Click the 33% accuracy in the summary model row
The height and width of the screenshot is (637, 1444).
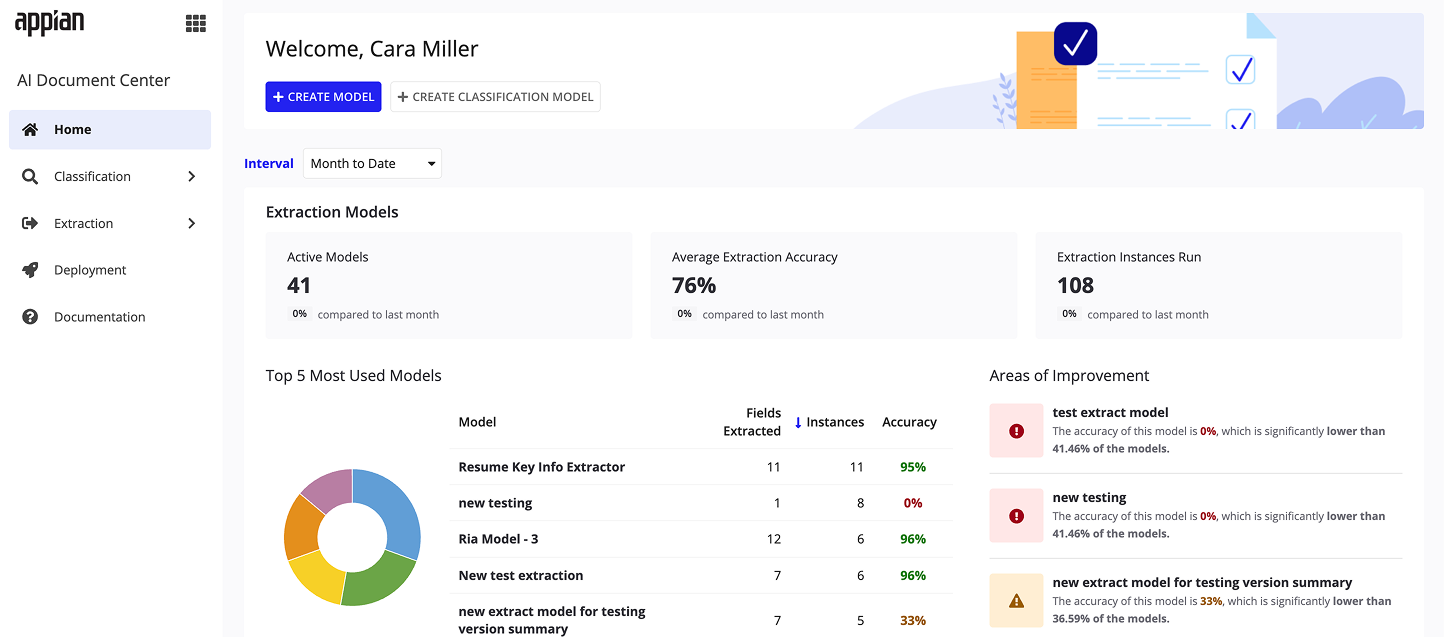(x=913, y=620)
